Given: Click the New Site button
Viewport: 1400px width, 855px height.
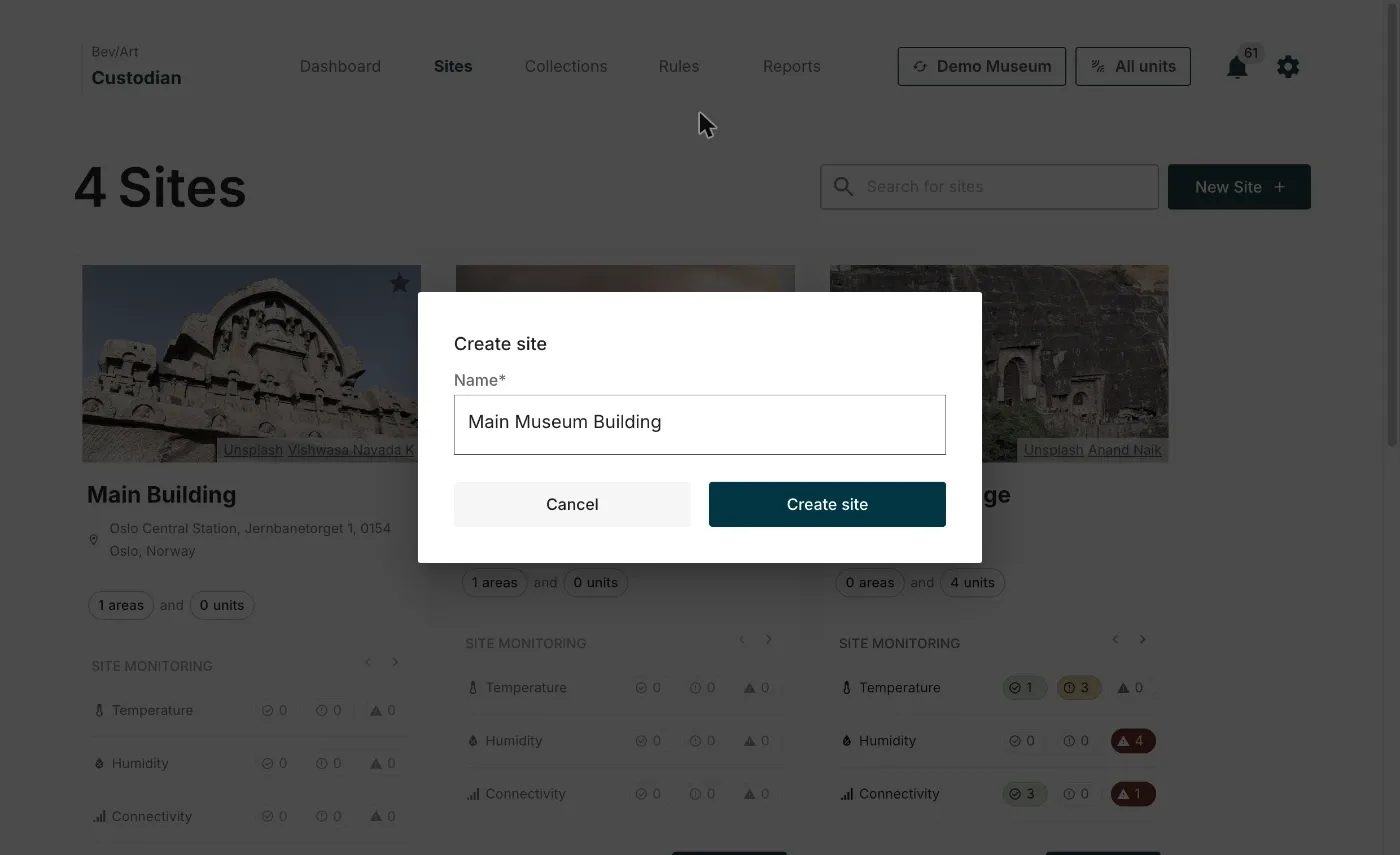Looking at the screenshot, I should tap(1239, 187).
